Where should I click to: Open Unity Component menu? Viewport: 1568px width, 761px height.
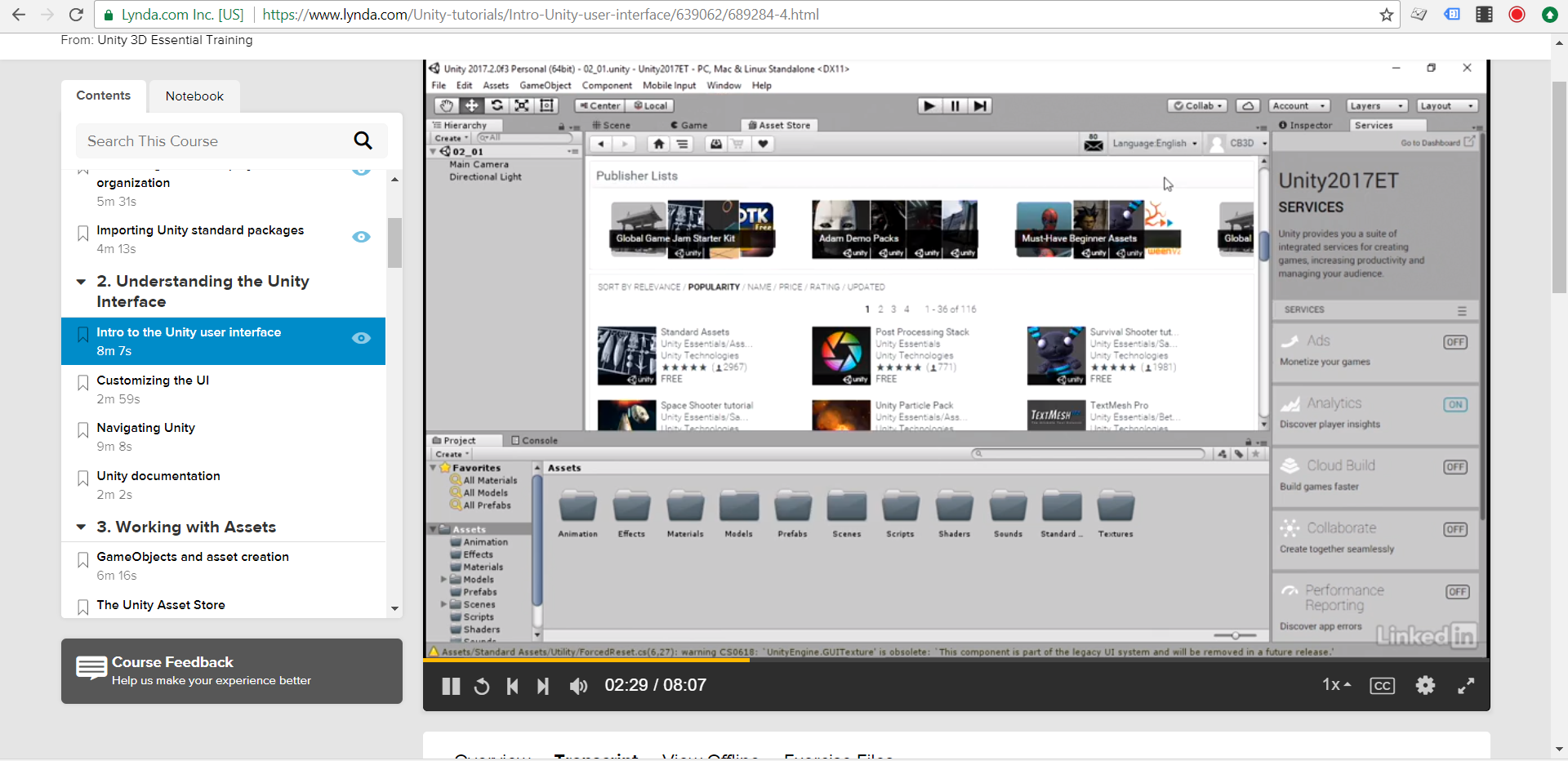click(607, 85)
